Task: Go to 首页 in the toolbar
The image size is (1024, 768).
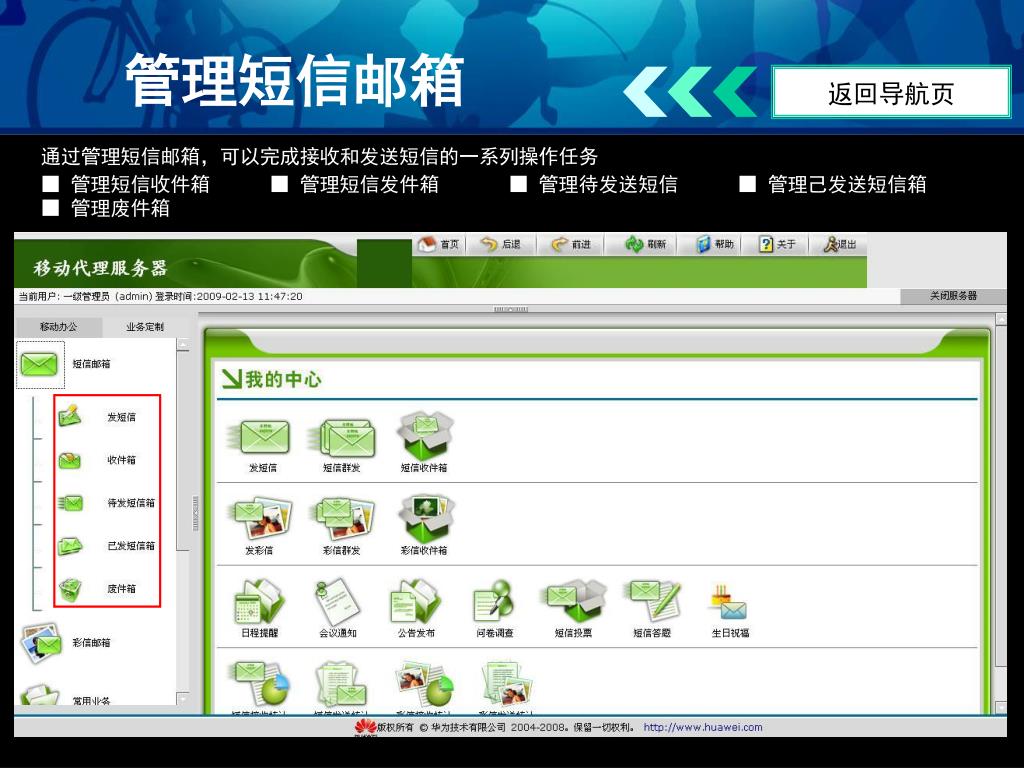Action: 439,244
